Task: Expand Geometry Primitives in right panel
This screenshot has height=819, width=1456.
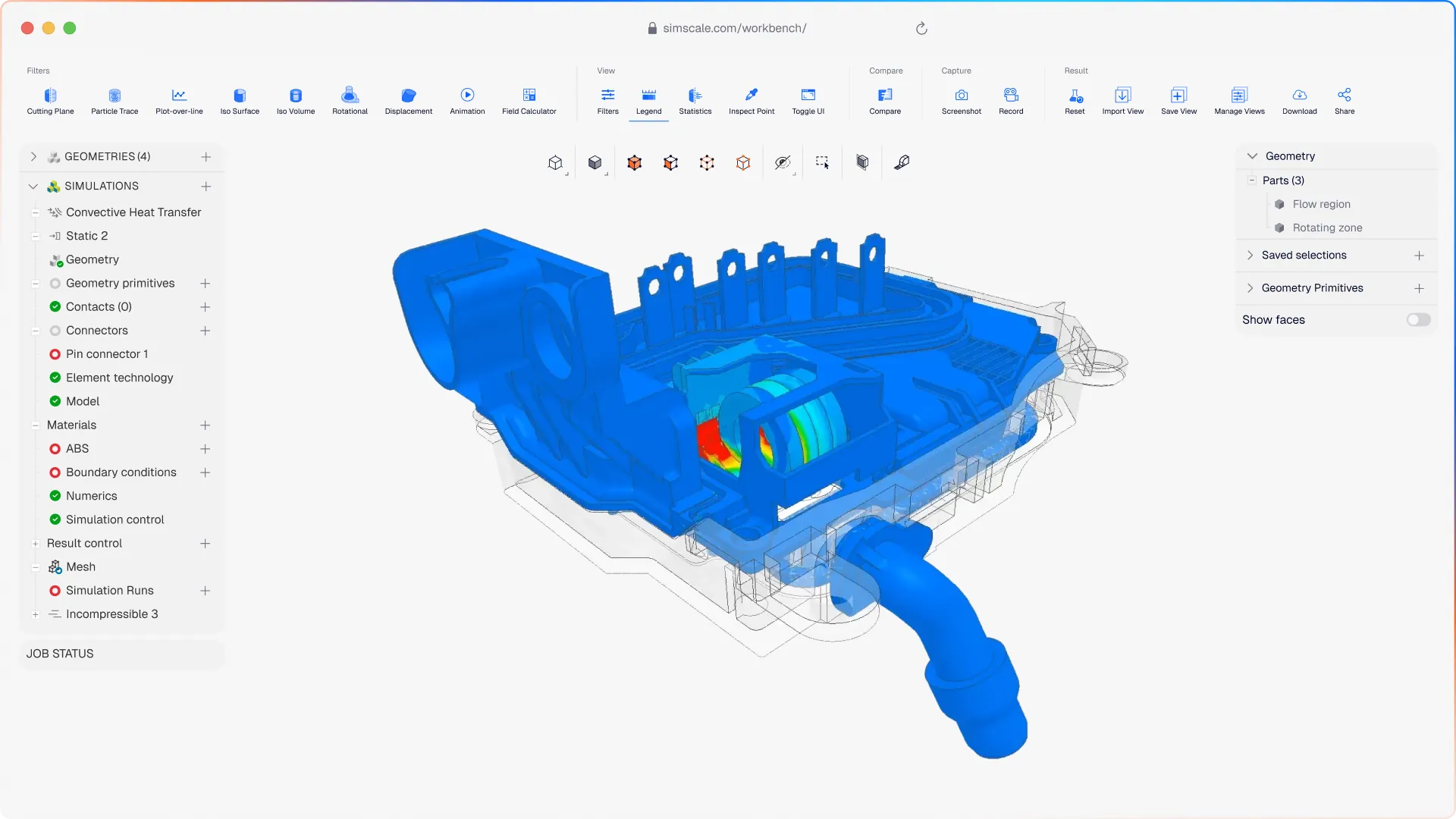Action: point(1250,288)
